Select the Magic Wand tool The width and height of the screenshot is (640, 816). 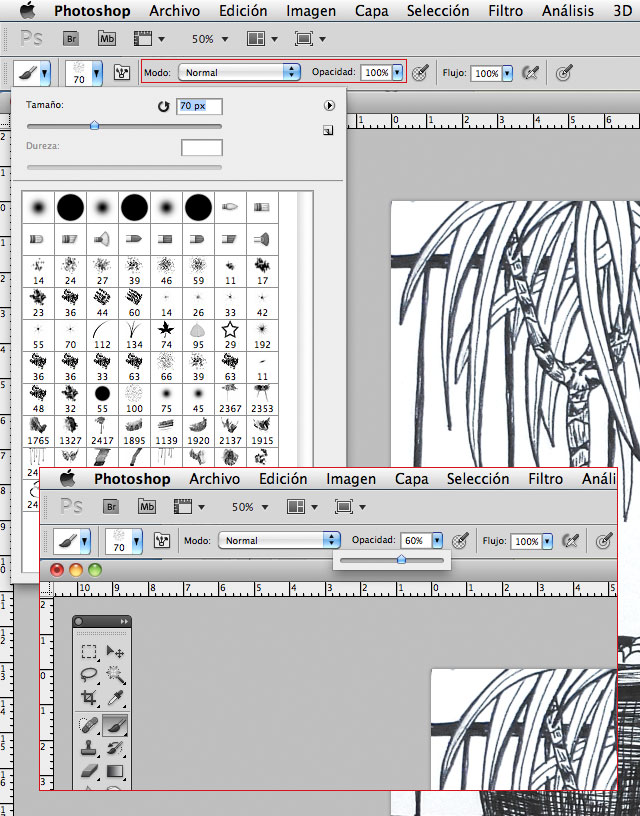[114, 674]
